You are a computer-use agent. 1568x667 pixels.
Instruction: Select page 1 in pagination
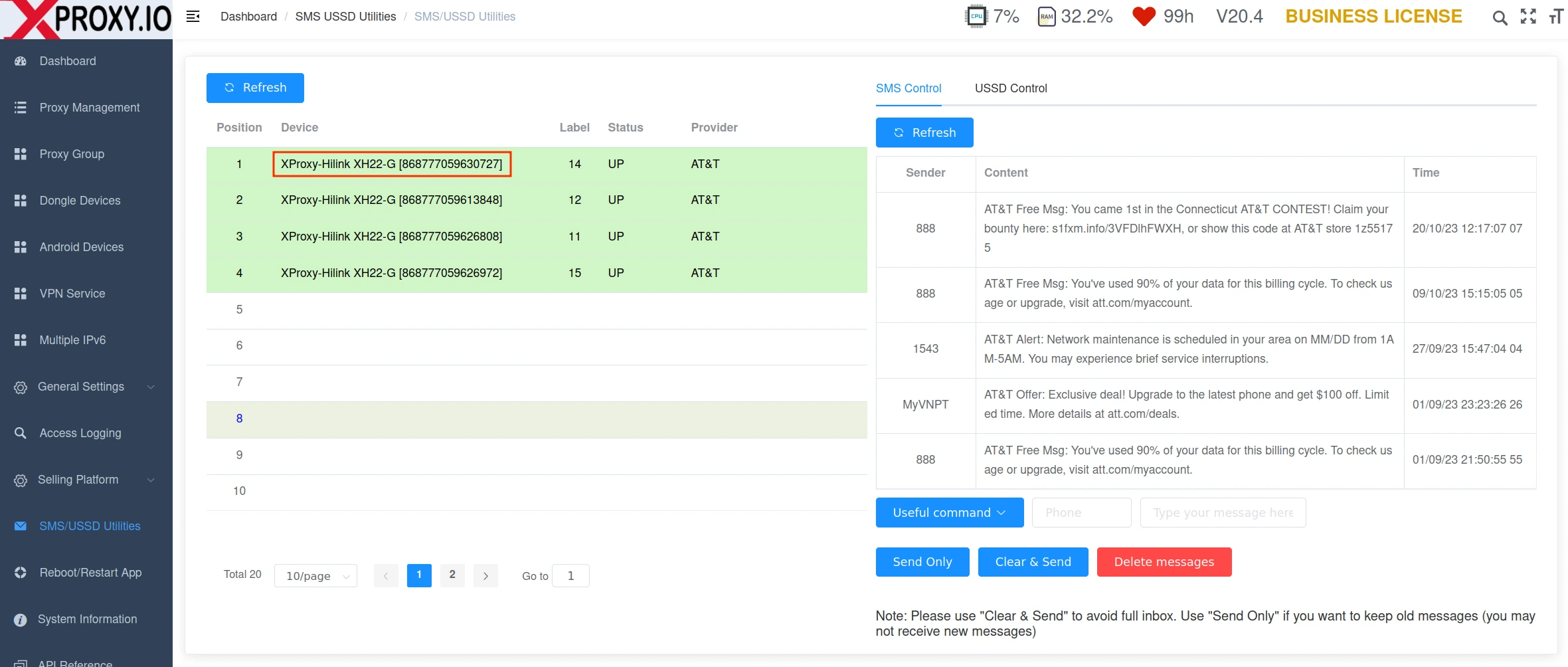click(x=419, y=575)
